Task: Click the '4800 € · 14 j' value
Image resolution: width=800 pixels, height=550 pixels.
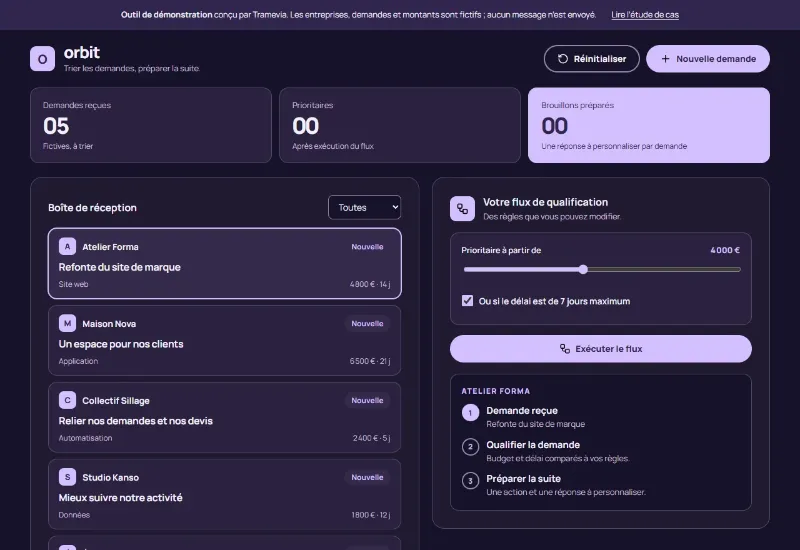Action: click(370, 284)
